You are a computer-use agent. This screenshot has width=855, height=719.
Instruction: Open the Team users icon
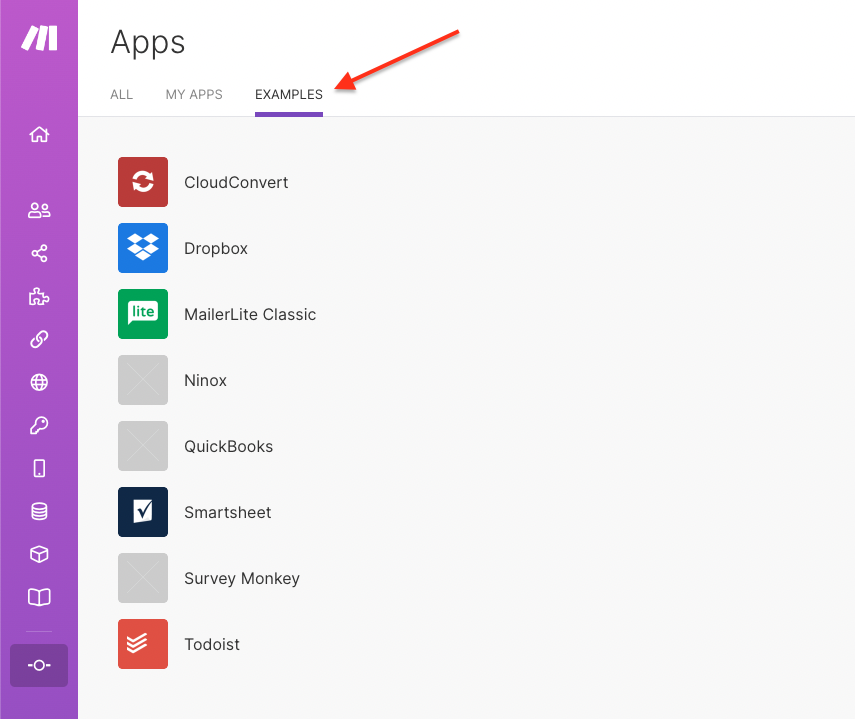pyautogui.click(x=39, y=210)
